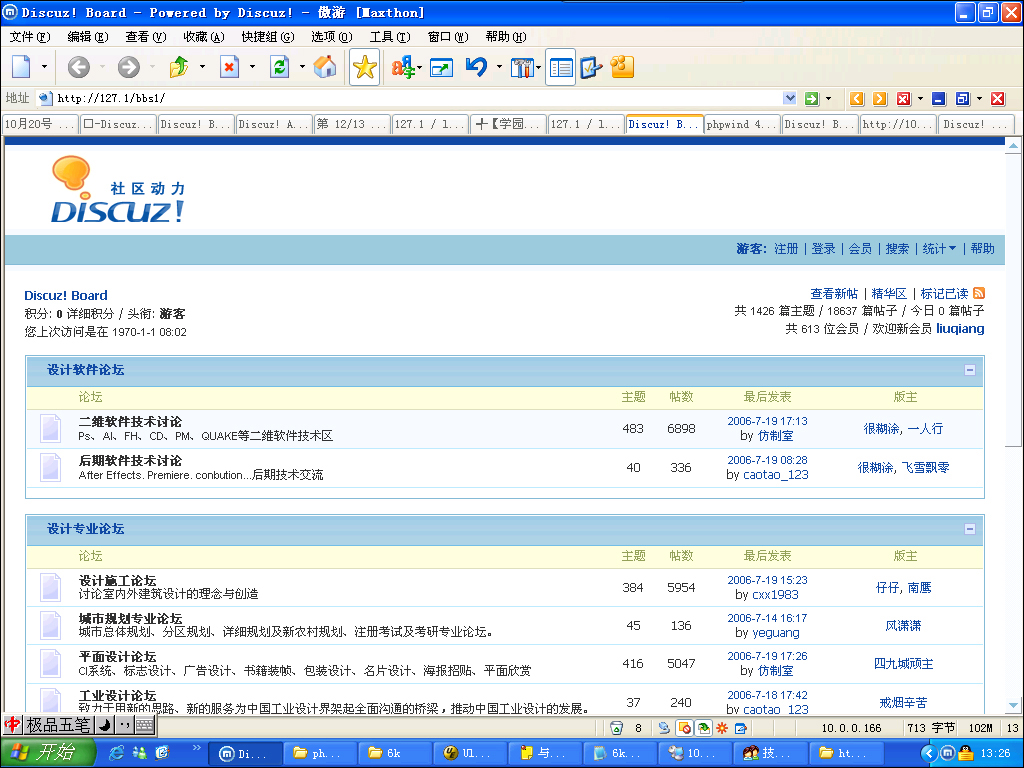Open the tools options toolbar icon

pos(522,67)
